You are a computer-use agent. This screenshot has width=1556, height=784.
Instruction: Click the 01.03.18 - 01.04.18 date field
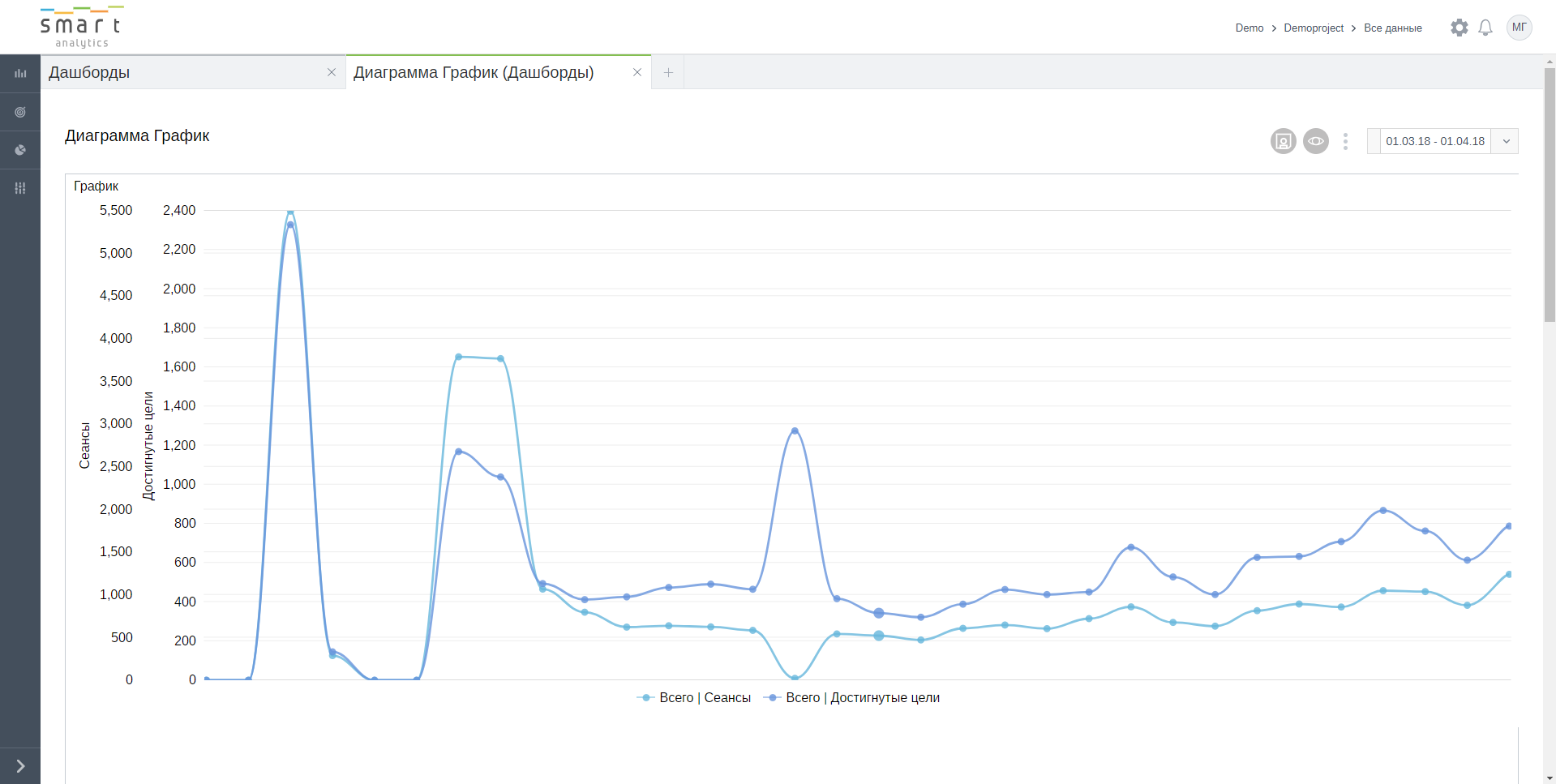pos(1434,141)
